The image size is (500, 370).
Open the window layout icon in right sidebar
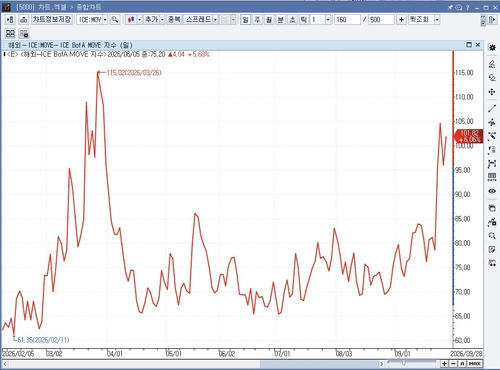[x=492, y=208]
